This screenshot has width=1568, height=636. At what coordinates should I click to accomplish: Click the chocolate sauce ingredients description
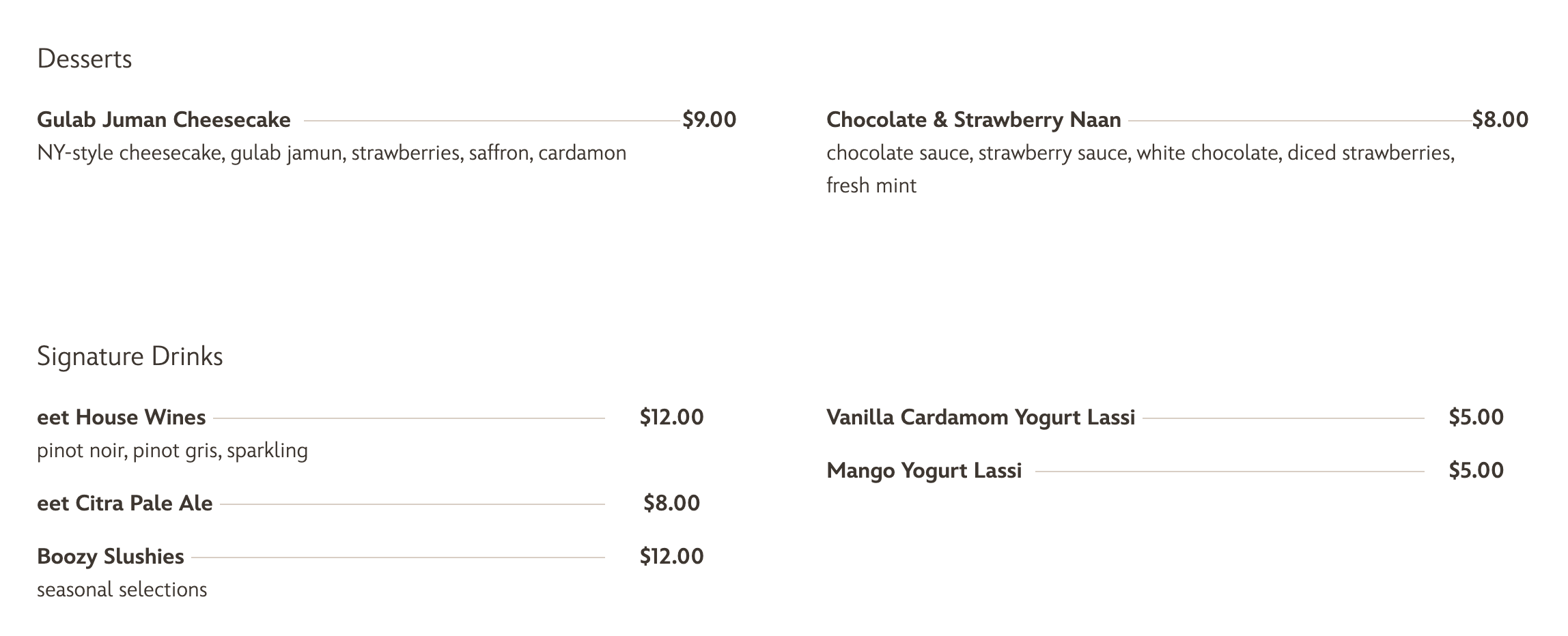click(1140, 153)
